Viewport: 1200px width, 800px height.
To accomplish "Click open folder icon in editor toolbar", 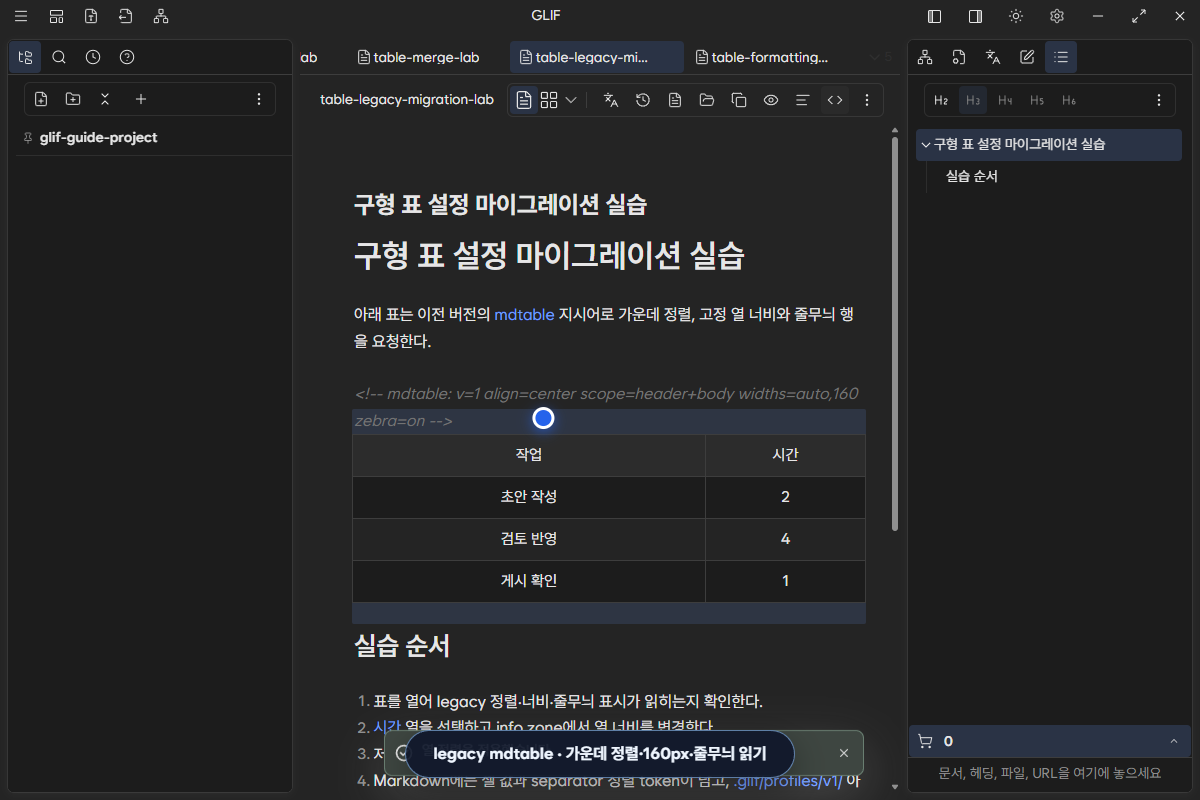I will [707, 100].
